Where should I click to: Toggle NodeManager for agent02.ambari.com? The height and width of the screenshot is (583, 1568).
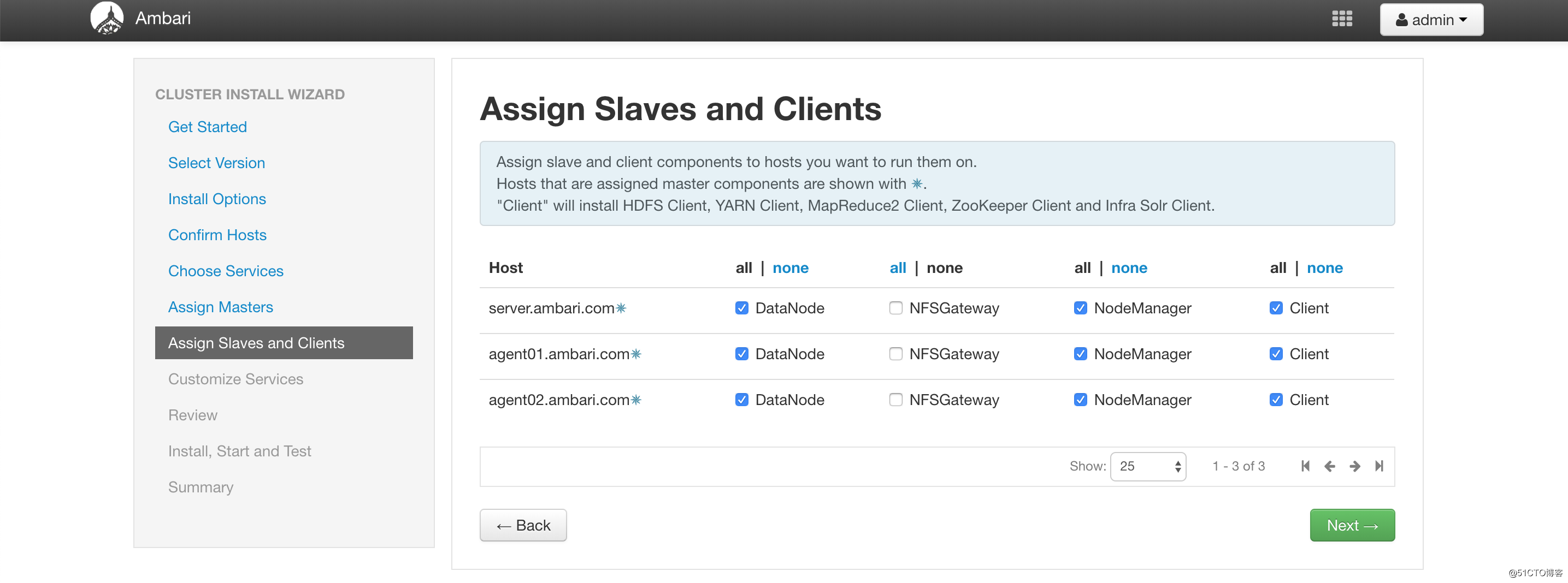[x=1080, y=400]
